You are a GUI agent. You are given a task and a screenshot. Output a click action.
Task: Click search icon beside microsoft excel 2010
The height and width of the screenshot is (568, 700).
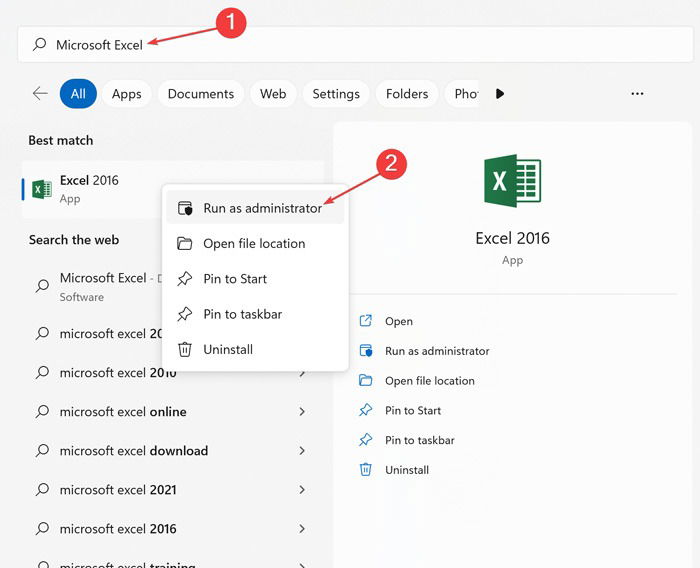click(42, 372)
